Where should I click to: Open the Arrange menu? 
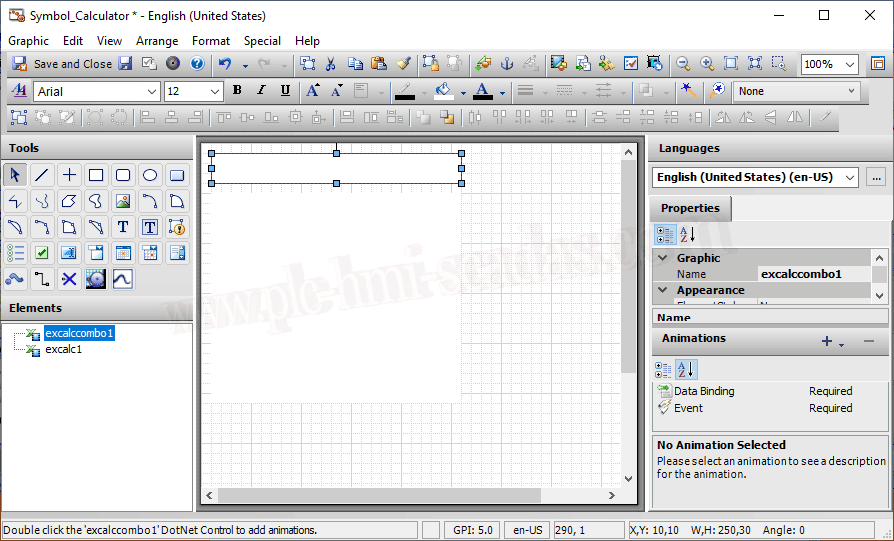157,41
